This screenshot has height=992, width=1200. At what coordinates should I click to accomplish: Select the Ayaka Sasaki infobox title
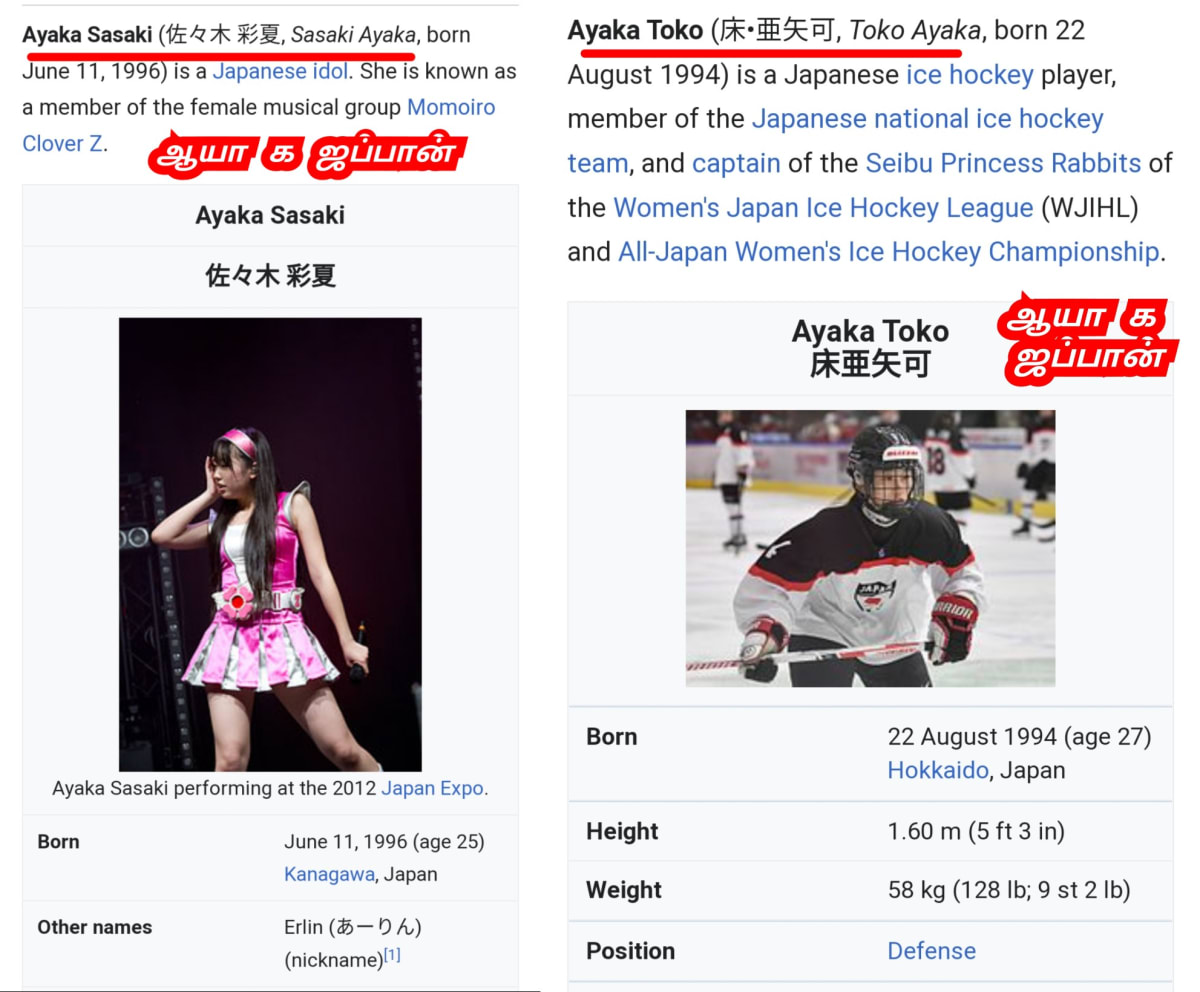pyautogui.click(x=270, y=215)
